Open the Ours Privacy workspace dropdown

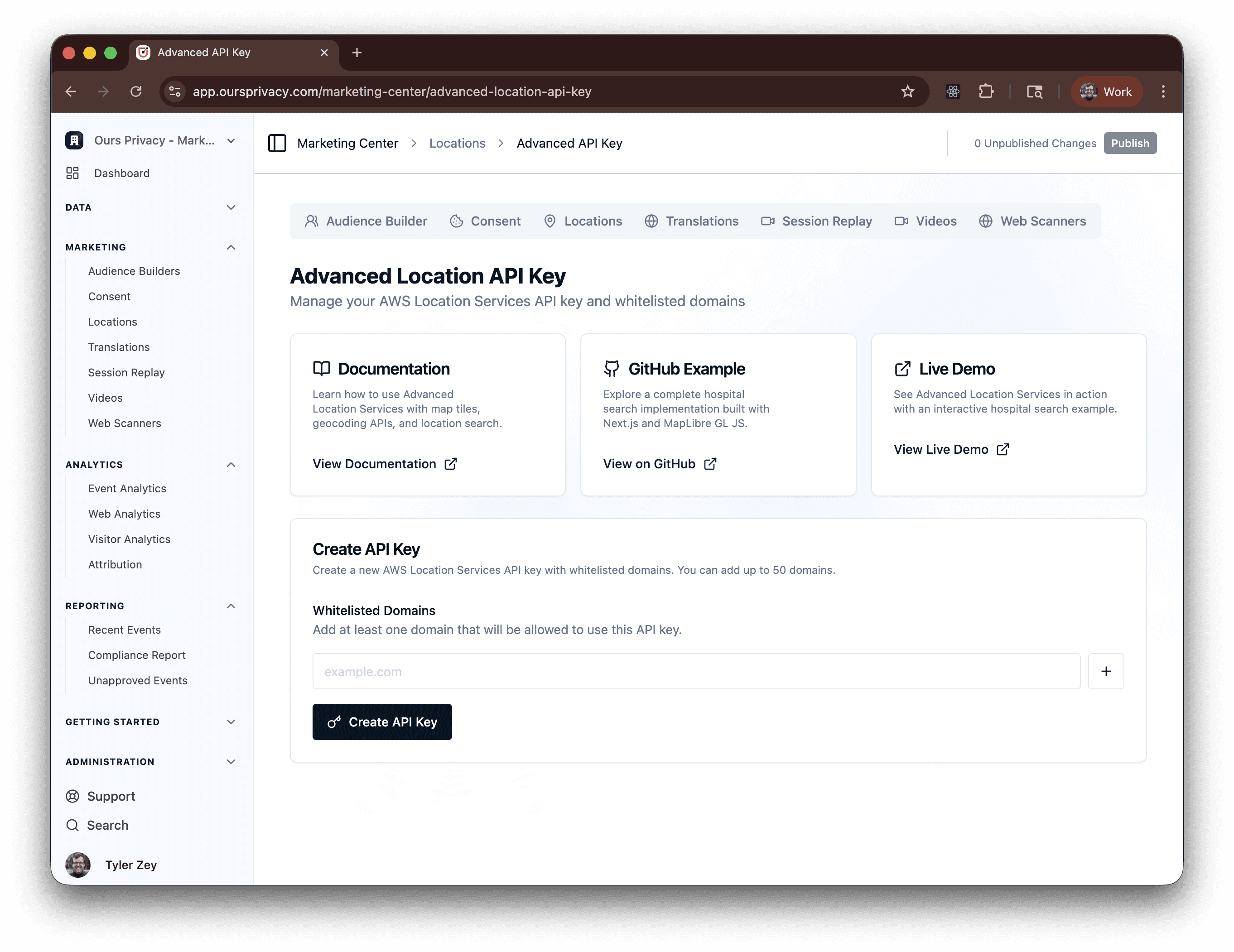231,141
